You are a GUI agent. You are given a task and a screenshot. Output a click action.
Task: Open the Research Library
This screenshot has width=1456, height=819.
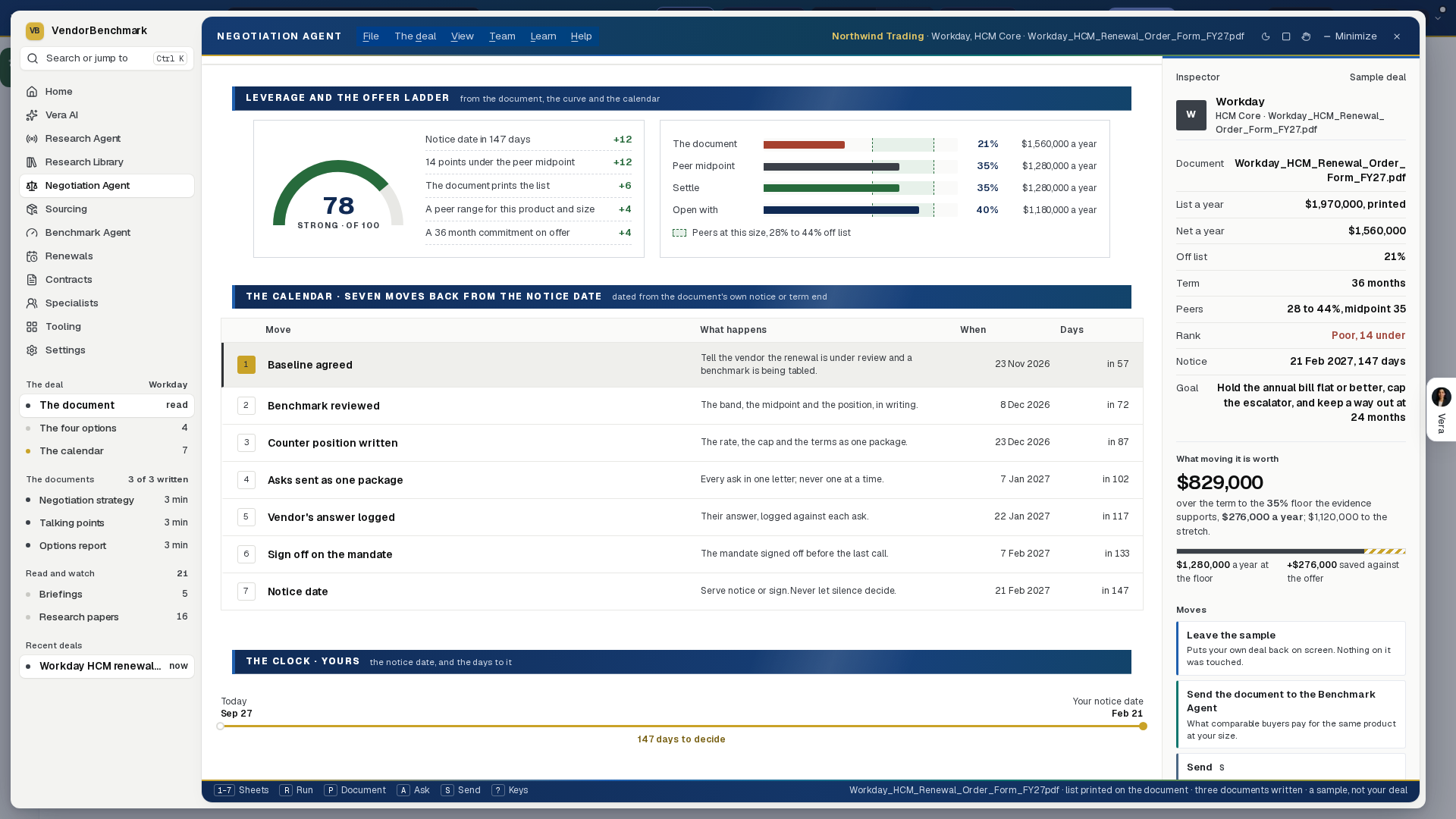point(107,162)
